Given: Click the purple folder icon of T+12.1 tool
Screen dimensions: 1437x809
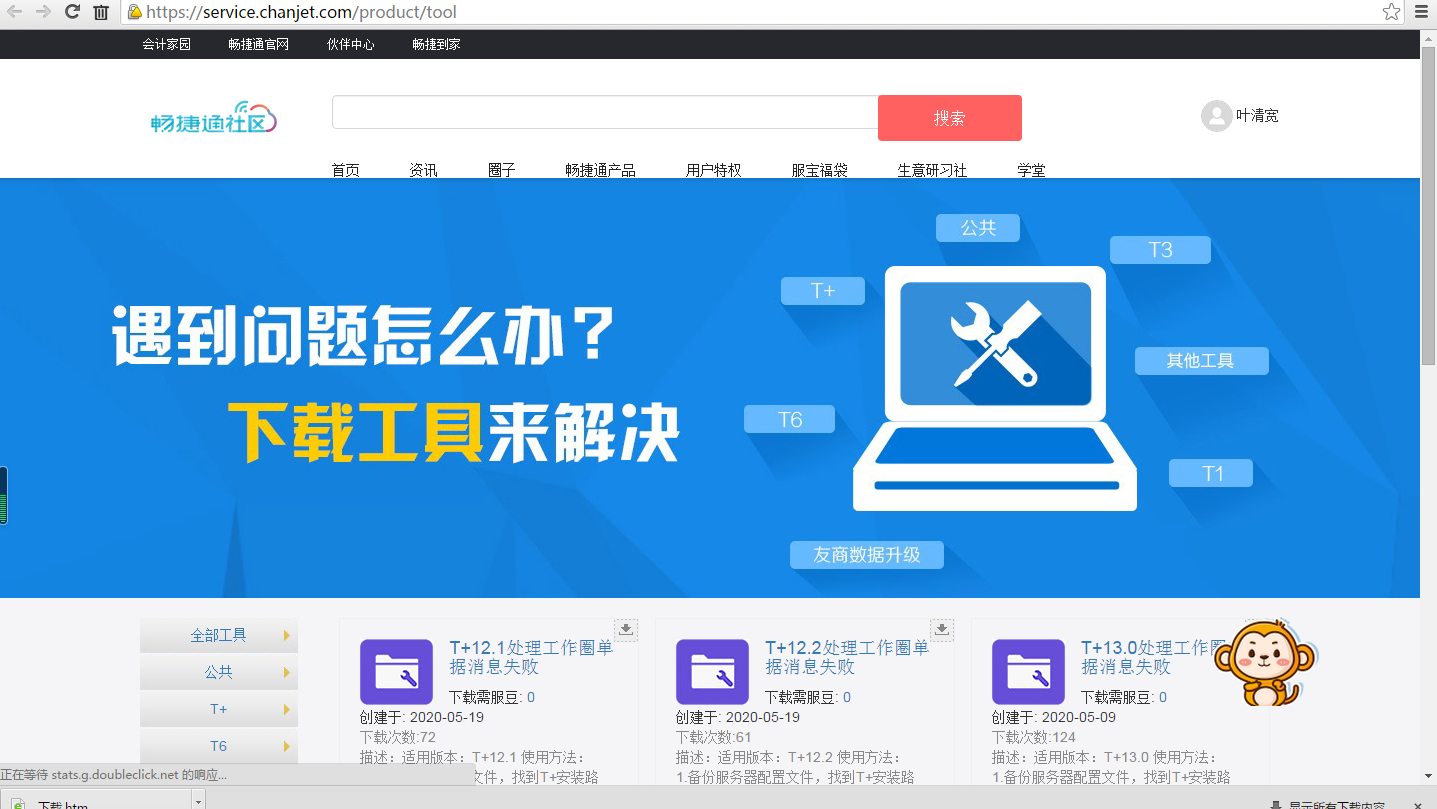Looking at the screenshot, I should click(396, 672).
